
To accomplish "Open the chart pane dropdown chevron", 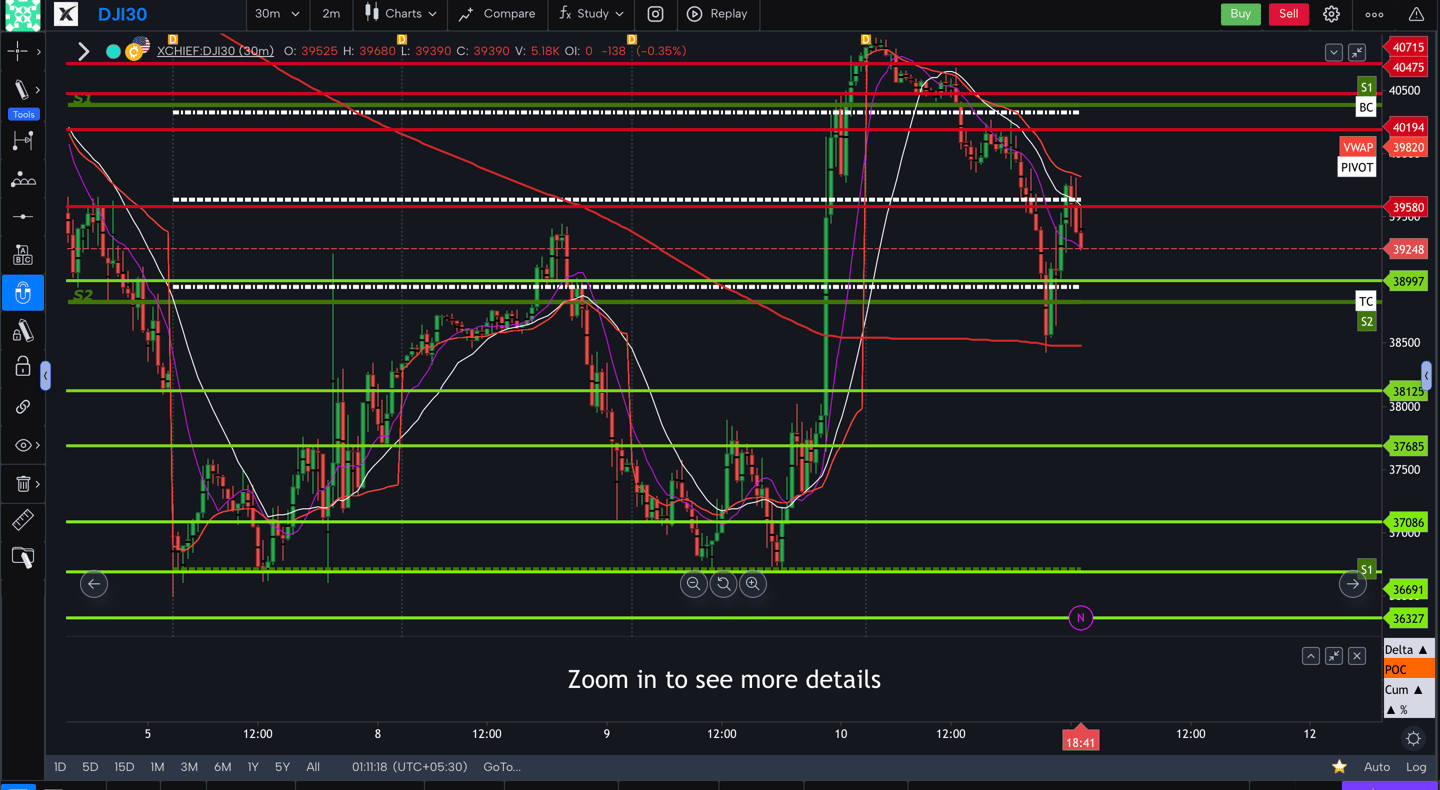I will pyautogui.click(x=1333, y=52).
